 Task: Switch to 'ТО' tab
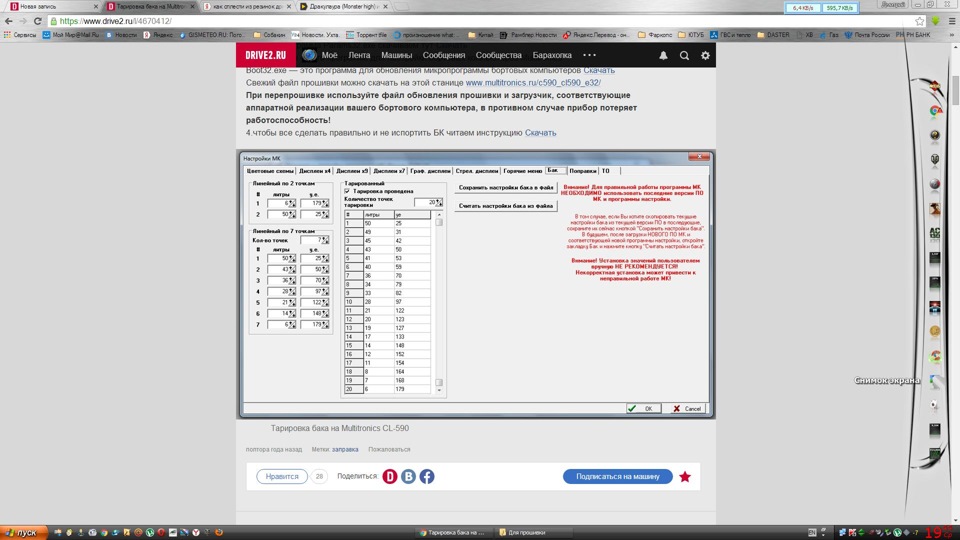coord(606,171)
